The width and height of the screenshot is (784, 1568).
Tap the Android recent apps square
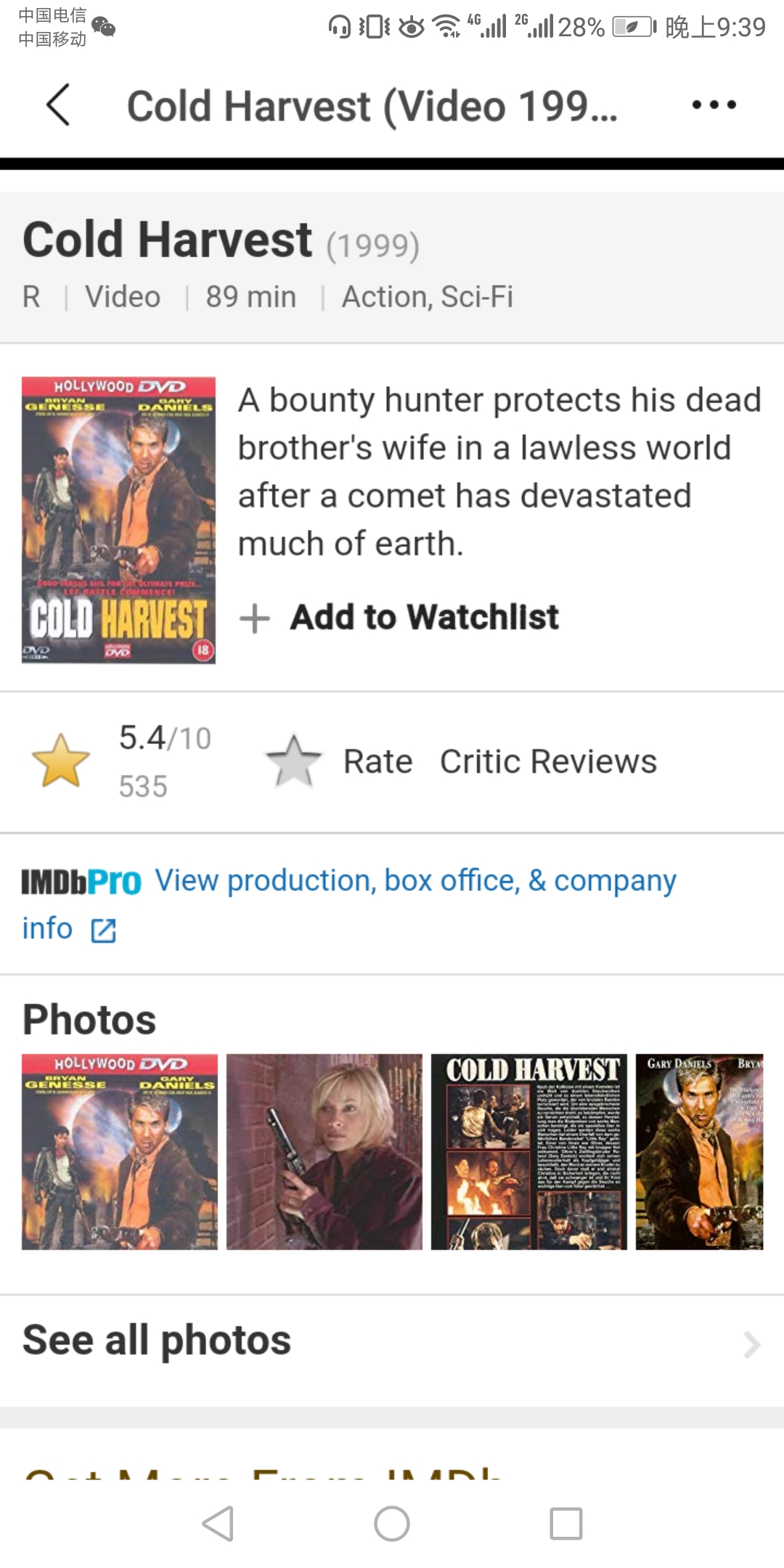click(566, 1523)
